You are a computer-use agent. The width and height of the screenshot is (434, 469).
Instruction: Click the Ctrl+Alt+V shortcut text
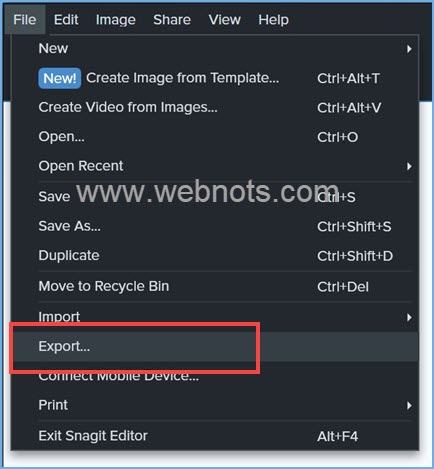tap(349, 108)
